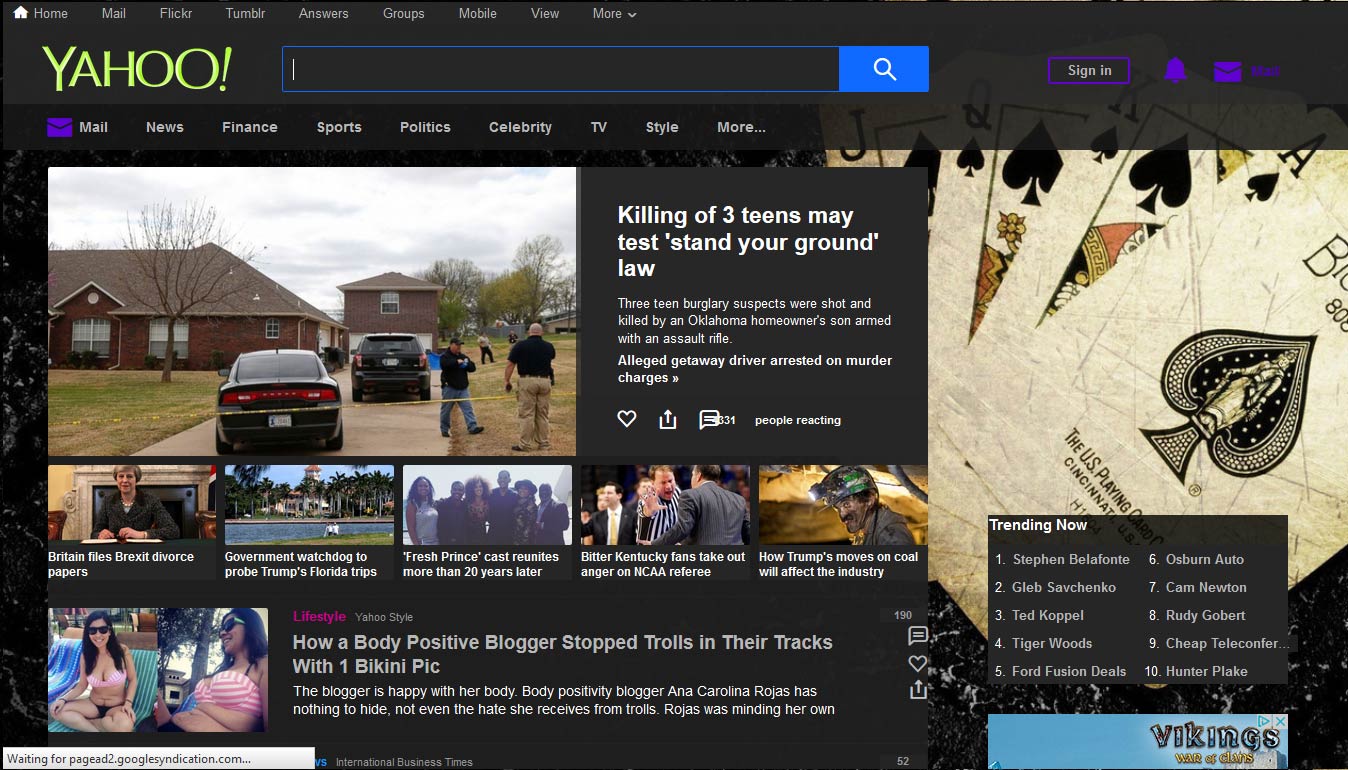Image resolution: width=1348 pixels, height=770 pixels.
Task: Share the featured story about 3 teens
Action: [668, 420]
